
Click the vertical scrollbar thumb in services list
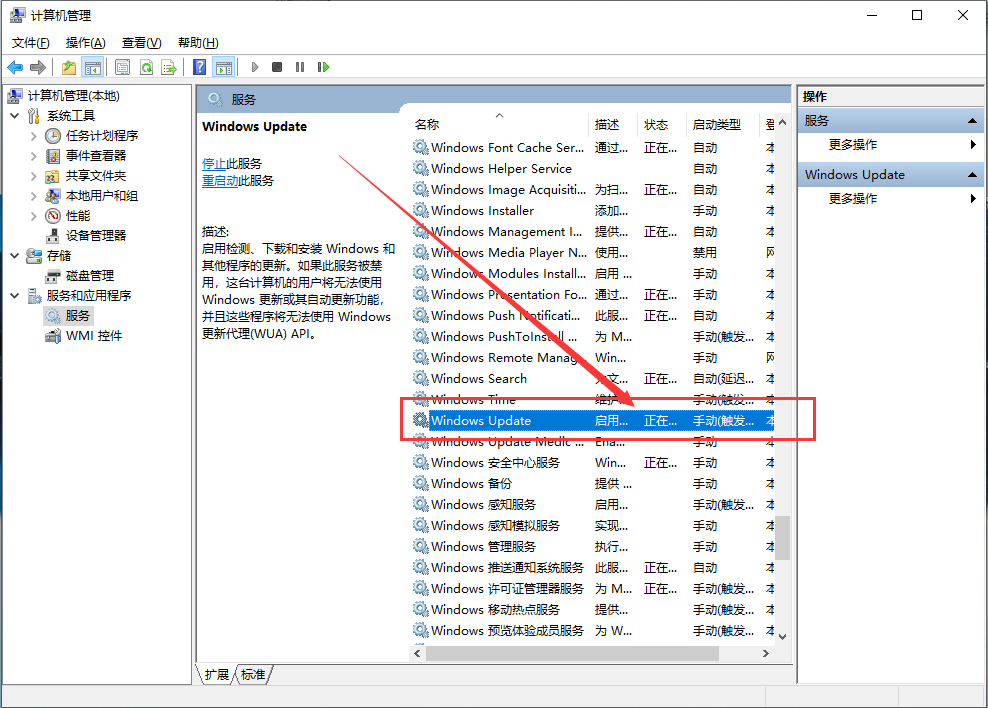tap(783, 537)
